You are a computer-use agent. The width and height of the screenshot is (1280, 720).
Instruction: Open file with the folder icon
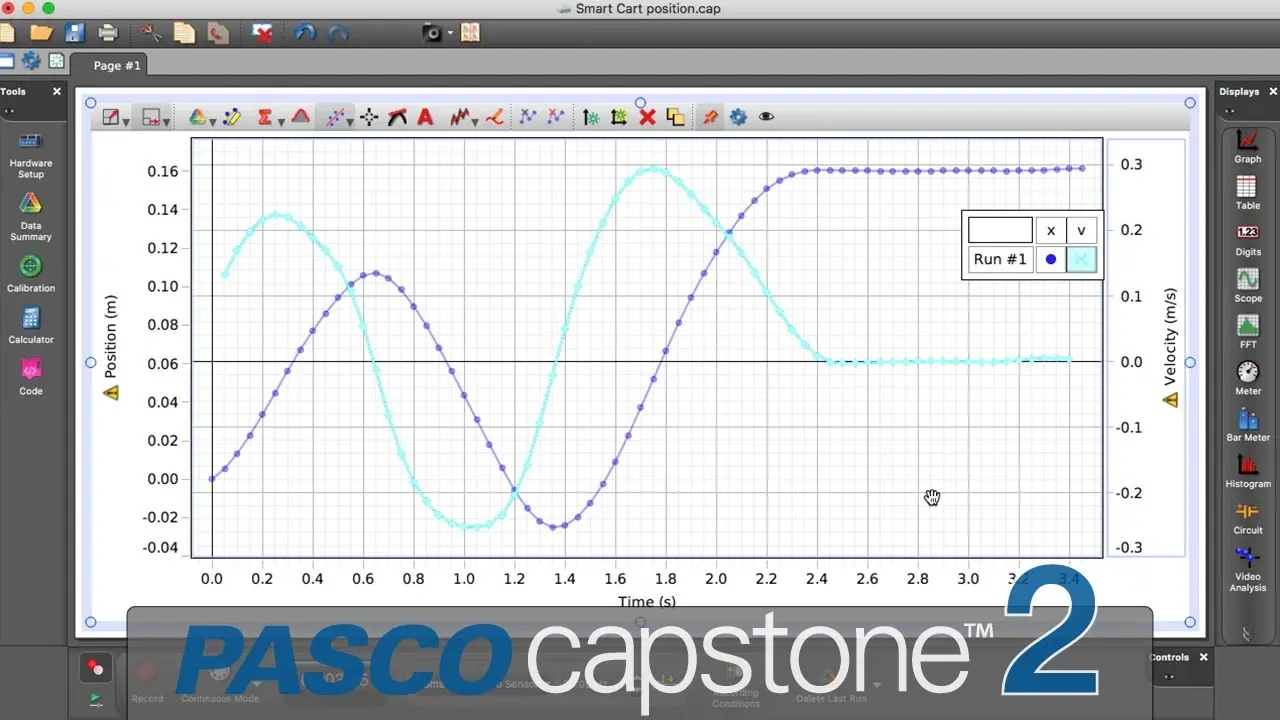41,33
